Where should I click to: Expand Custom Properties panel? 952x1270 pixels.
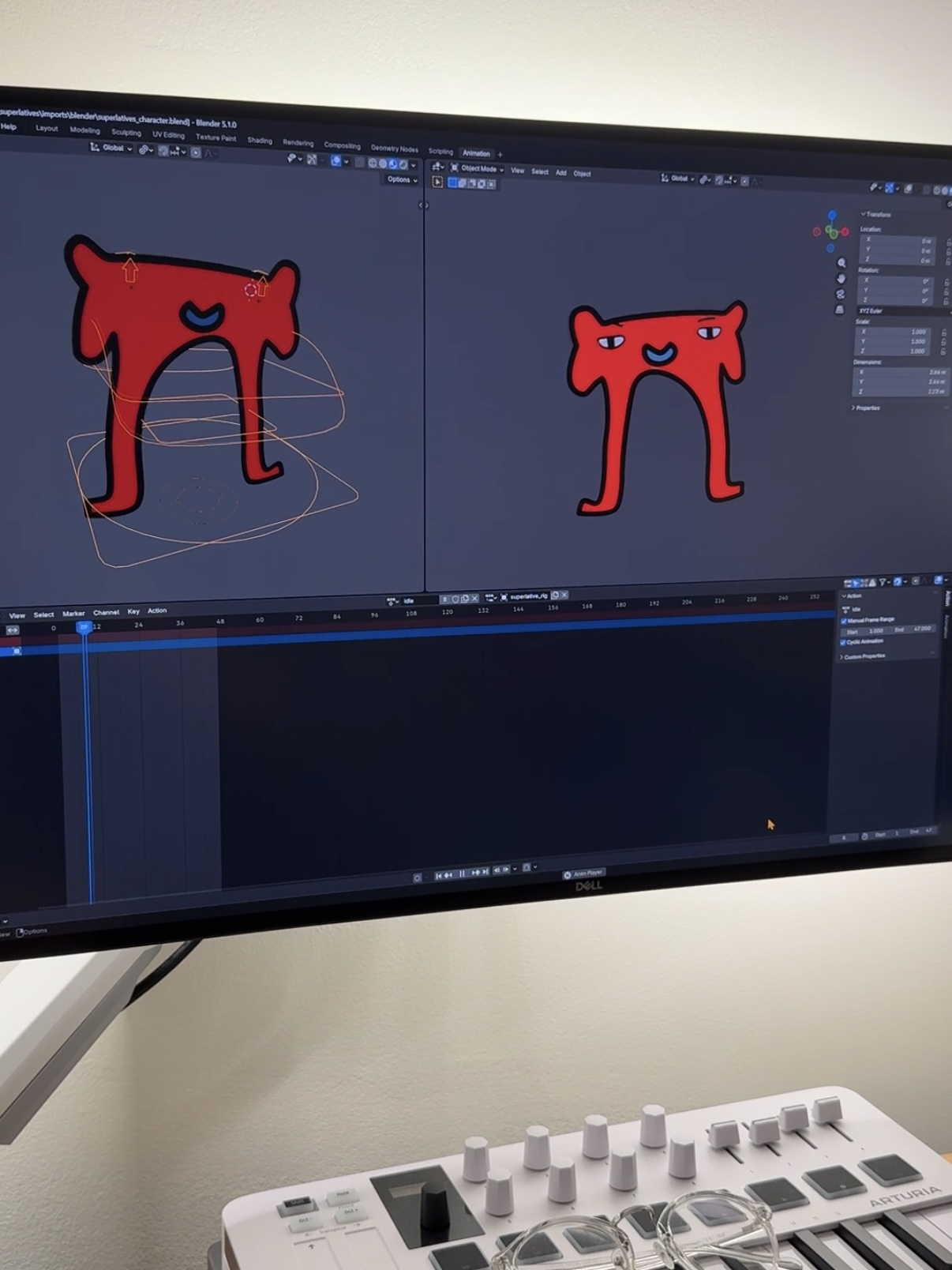tap(864, 656)
